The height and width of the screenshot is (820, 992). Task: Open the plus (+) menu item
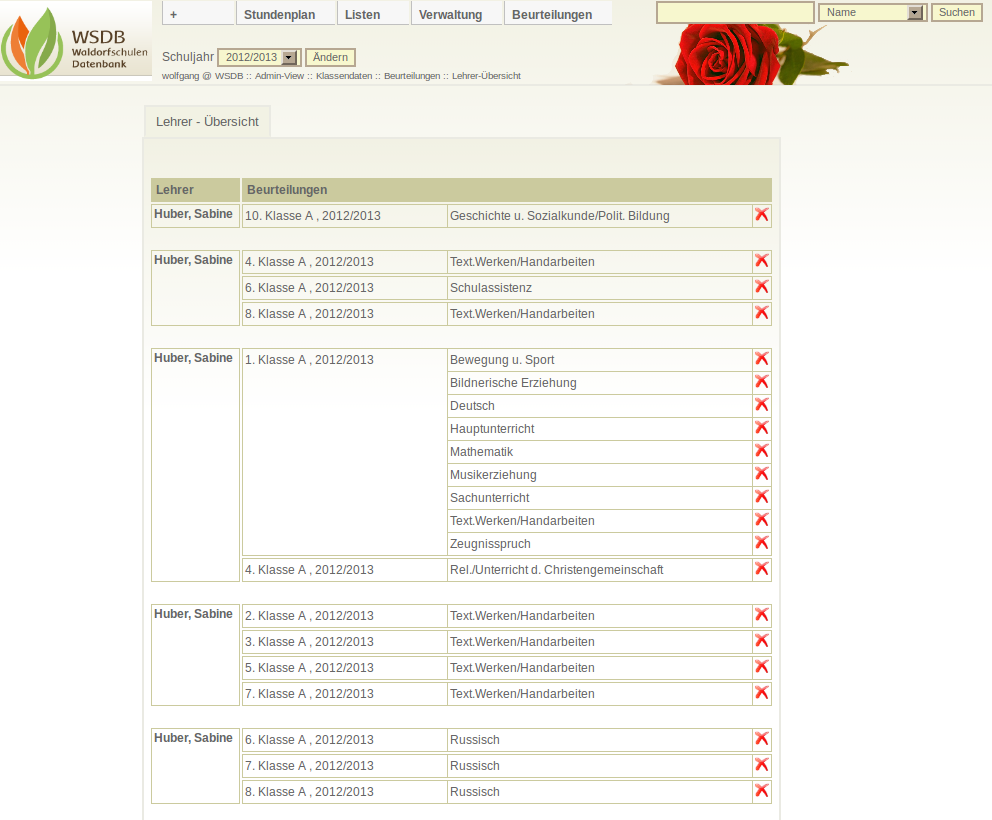[x=174, y=15]
